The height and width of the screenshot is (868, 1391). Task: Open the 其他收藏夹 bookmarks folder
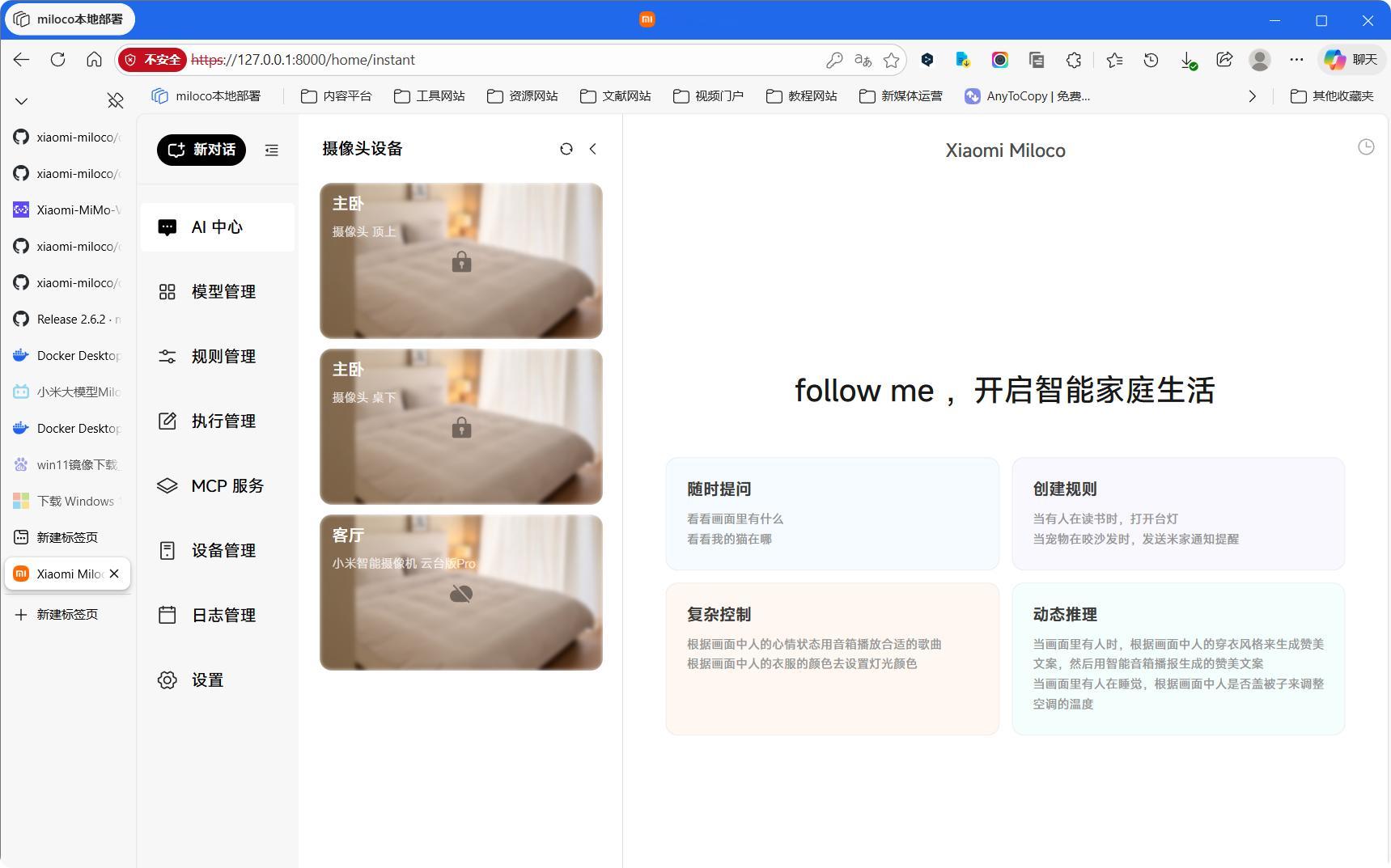point(1332,96)
